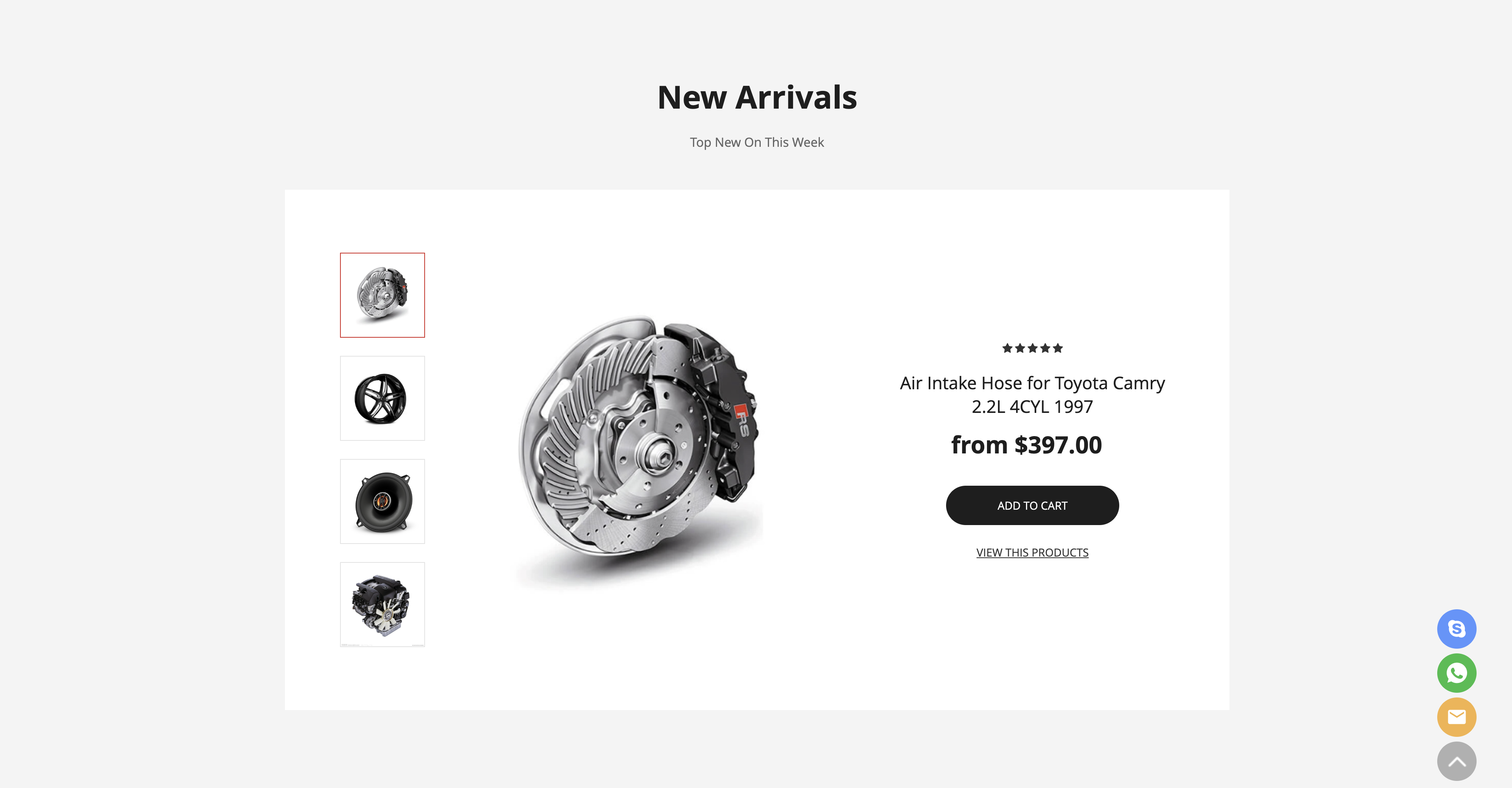Click the New Arrivals heading
Screen dimensions: 1512x788
tap(756, 98)
